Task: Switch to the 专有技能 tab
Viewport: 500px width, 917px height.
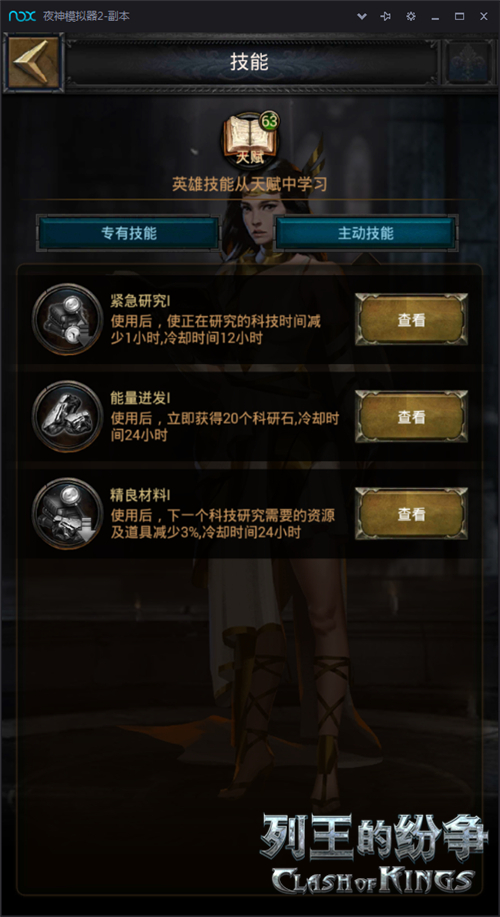Action: pos(128,233)
